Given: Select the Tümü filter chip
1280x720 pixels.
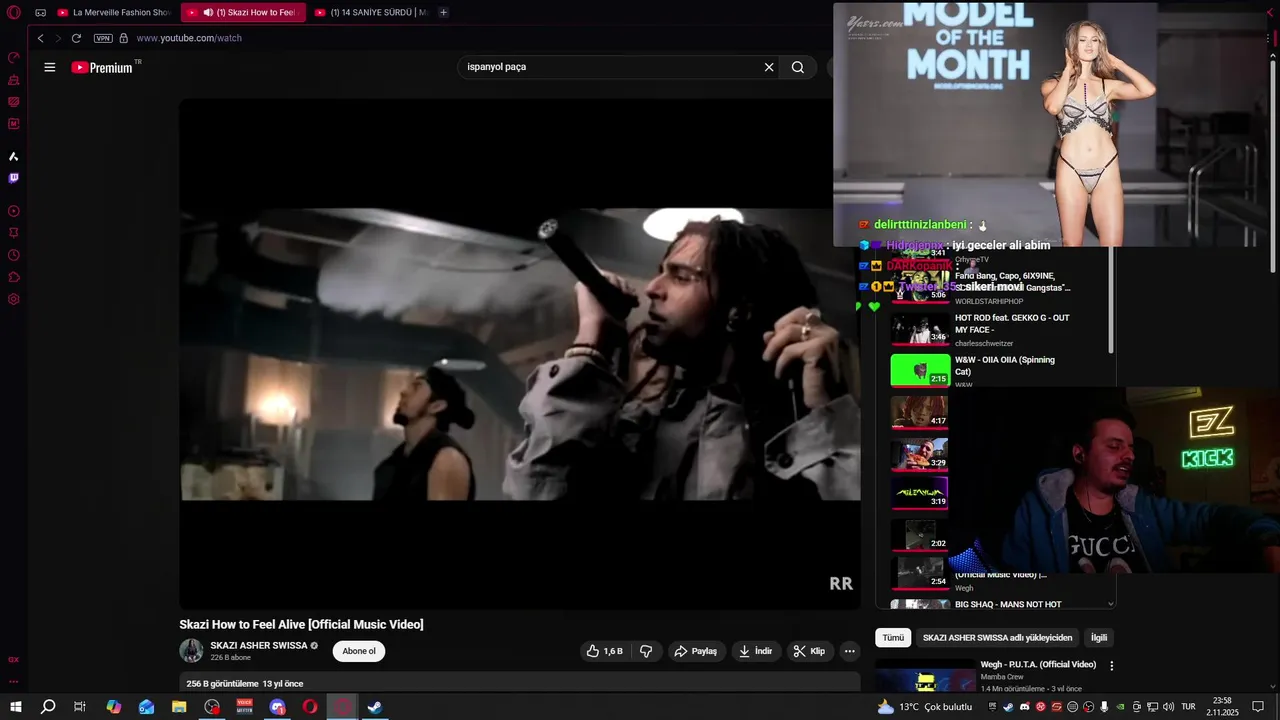Looking at the screenshot, I should (x=893, y=638).
